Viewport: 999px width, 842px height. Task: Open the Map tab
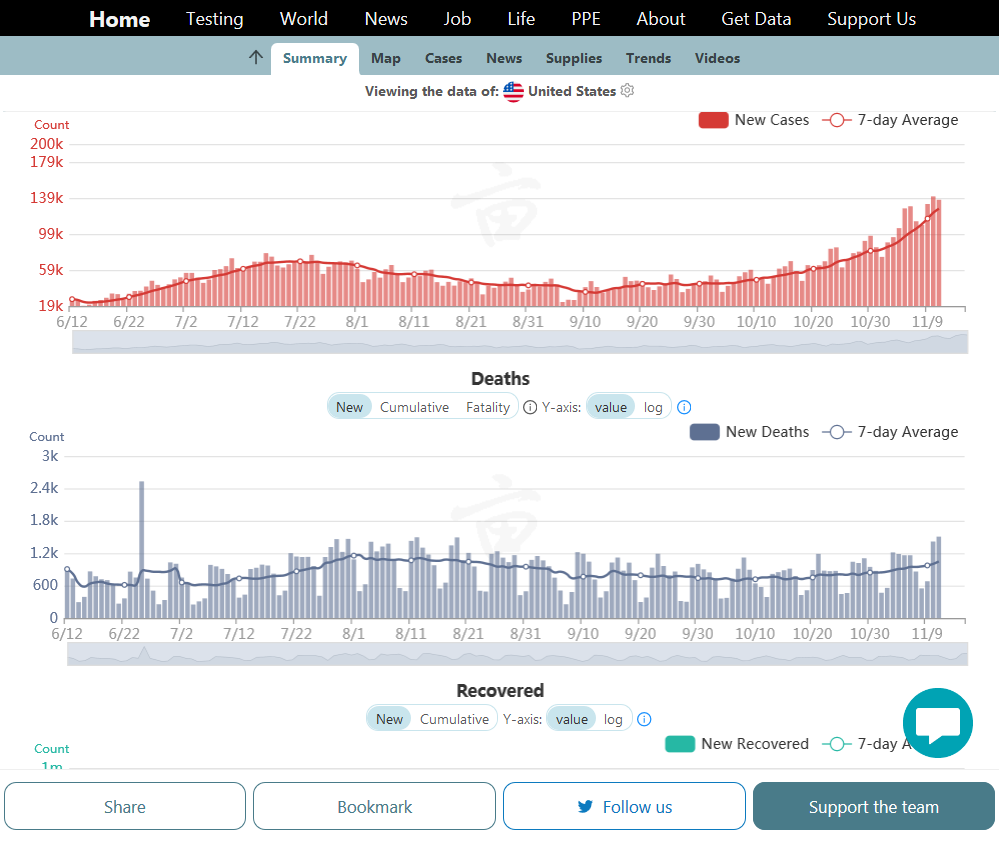pos(385,58)
